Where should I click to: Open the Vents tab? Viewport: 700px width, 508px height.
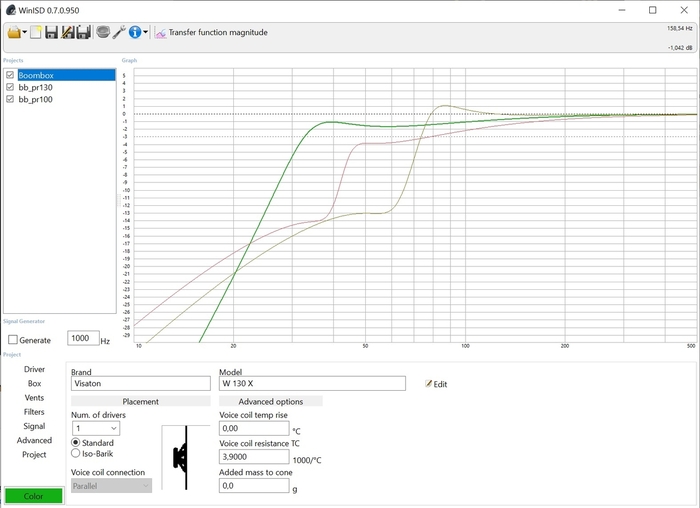34,397
